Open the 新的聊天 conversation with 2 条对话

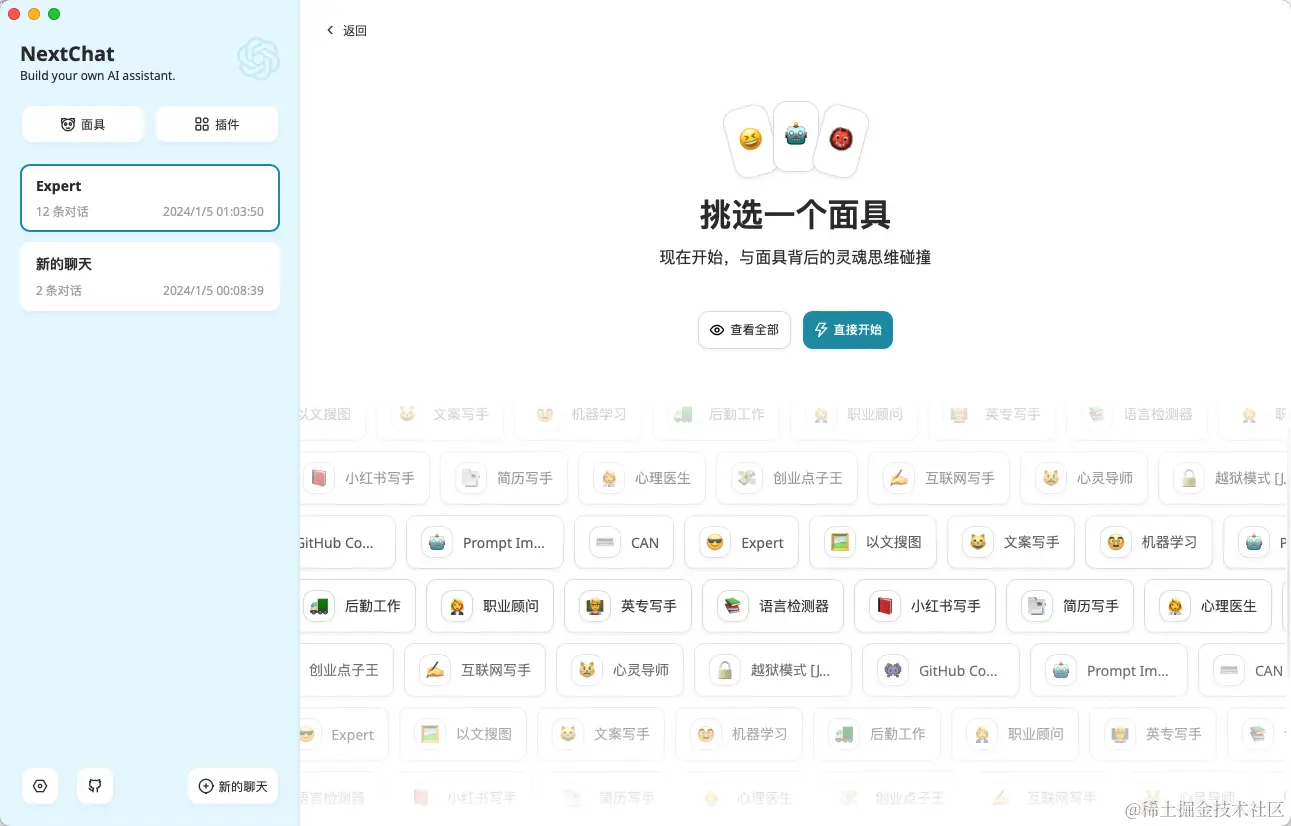(x=150, y=276)
